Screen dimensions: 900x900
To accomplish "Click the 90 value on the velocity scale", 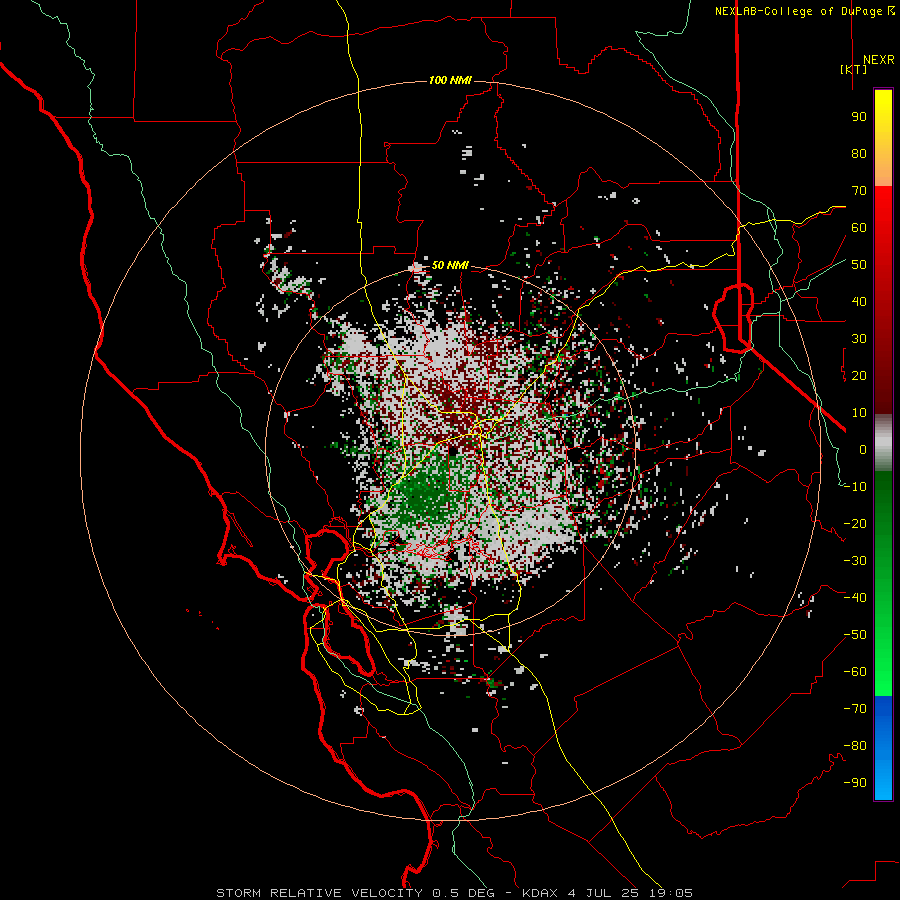I will click(859, 117).
